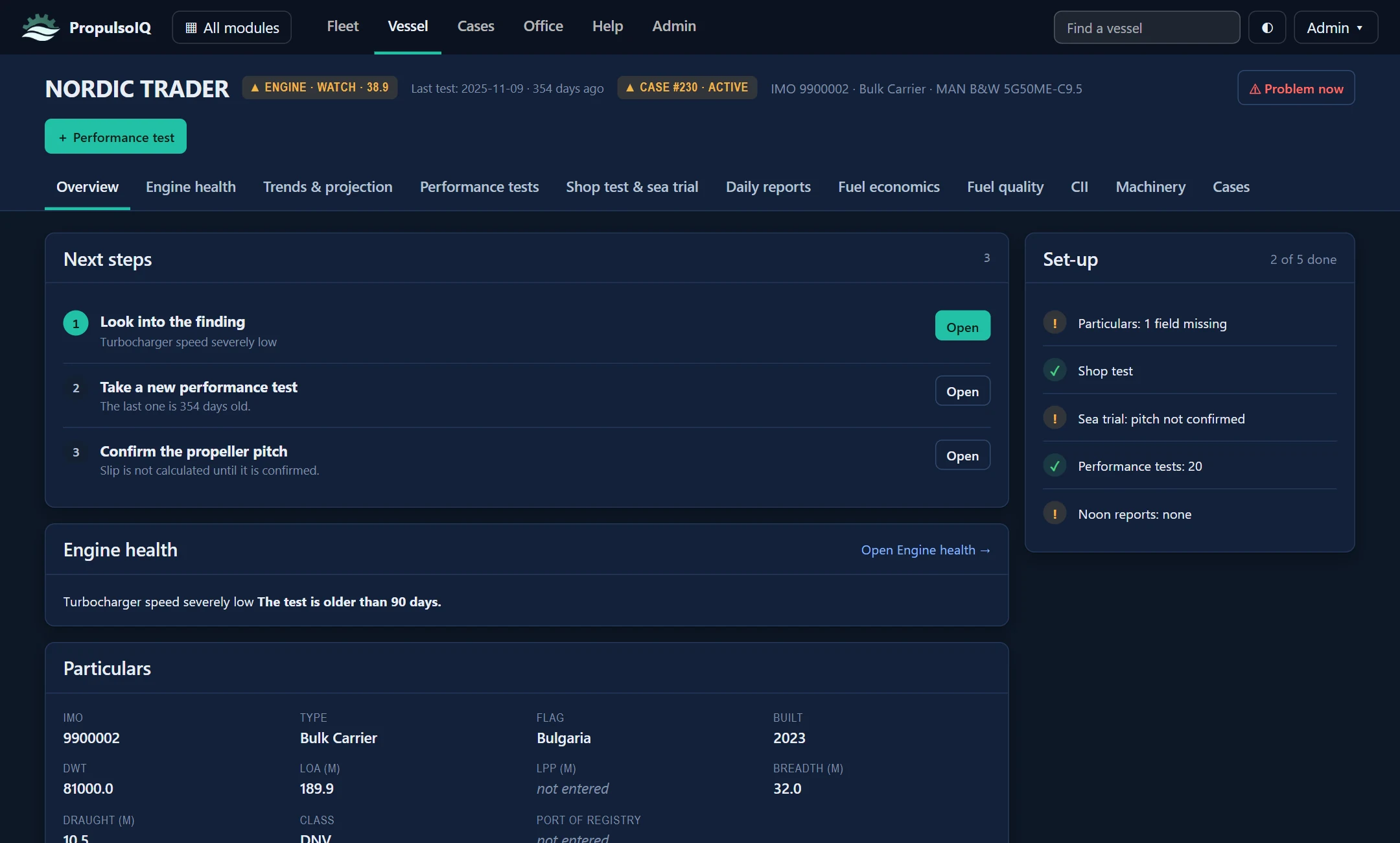Switch to the CII tab
The width and height of the screenshot is (1400, 843).
pos(1079,187)
